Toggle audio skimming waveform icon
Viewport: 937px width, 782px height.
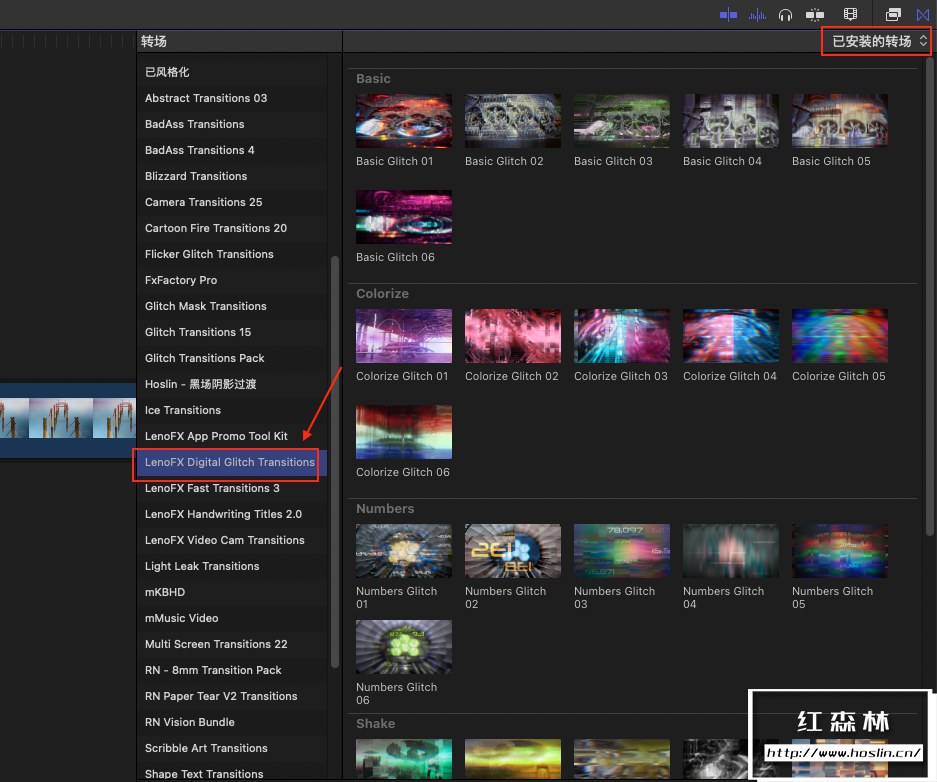pos(758,14)
